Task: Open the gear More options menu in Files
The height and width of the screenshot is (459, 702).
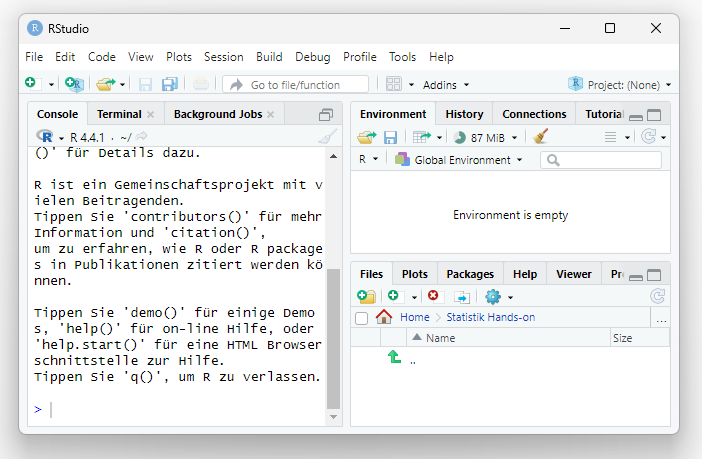Action: [498, 296]
